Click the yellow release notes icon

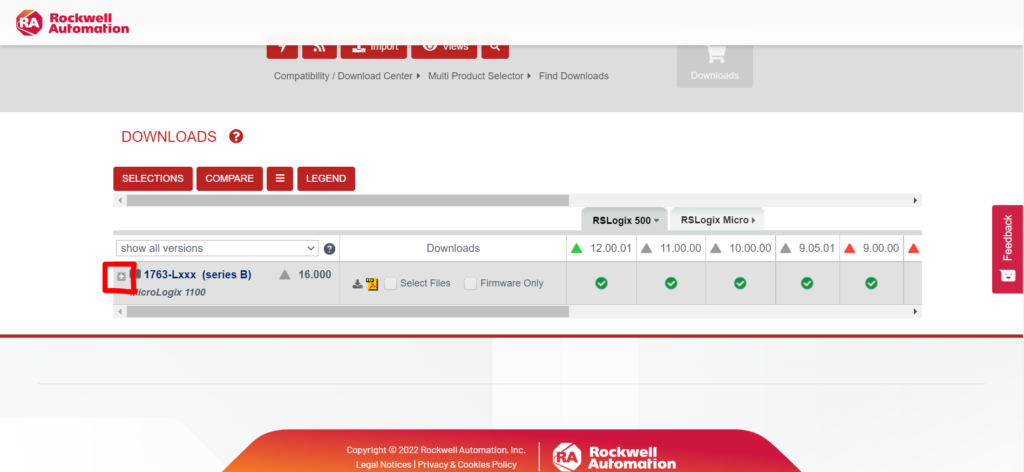click(372, 284)
